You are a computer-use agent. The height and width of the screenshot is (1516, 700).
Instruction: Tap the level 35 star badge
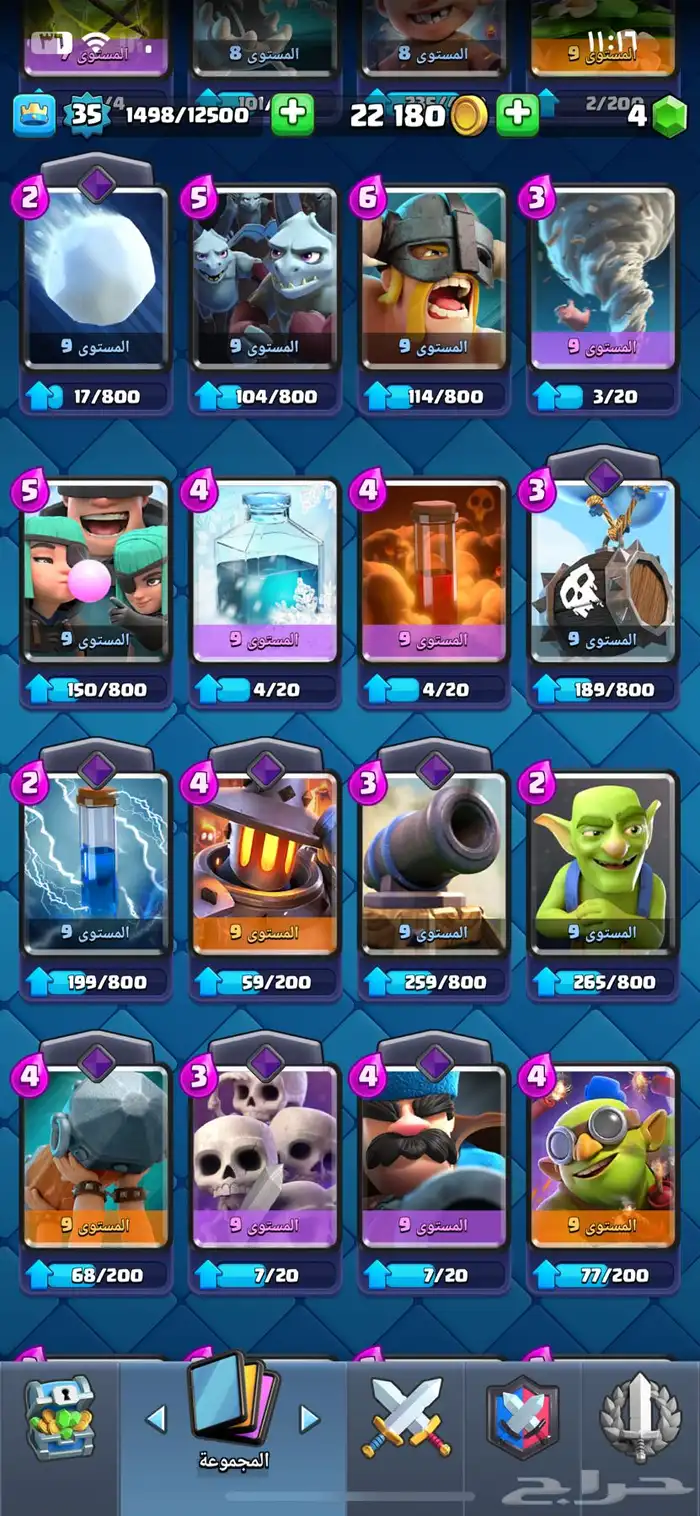pos(87,115)
